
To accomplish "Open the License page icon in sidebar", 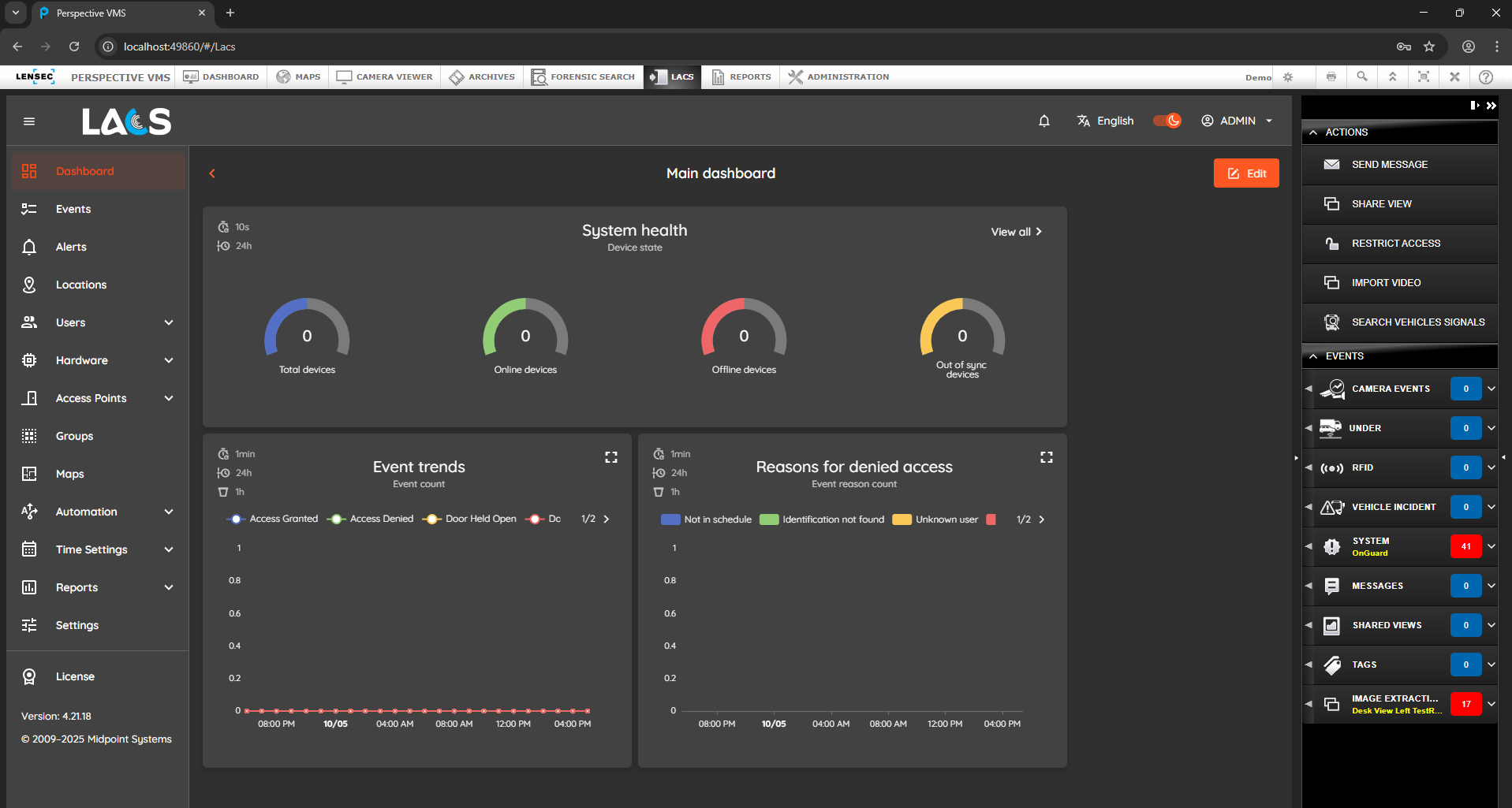I will (29, 676).
